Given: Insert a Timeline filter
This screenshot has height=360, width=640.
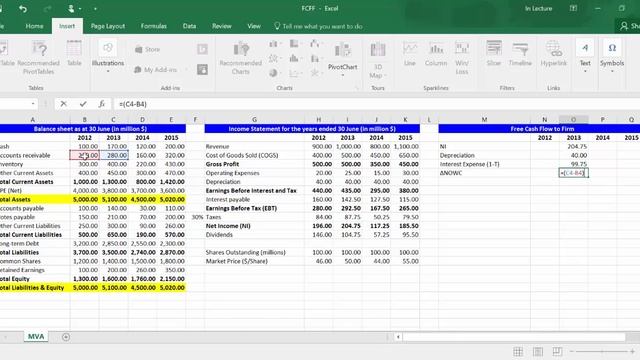Looking at the screenshot, I should click(520, 54).
